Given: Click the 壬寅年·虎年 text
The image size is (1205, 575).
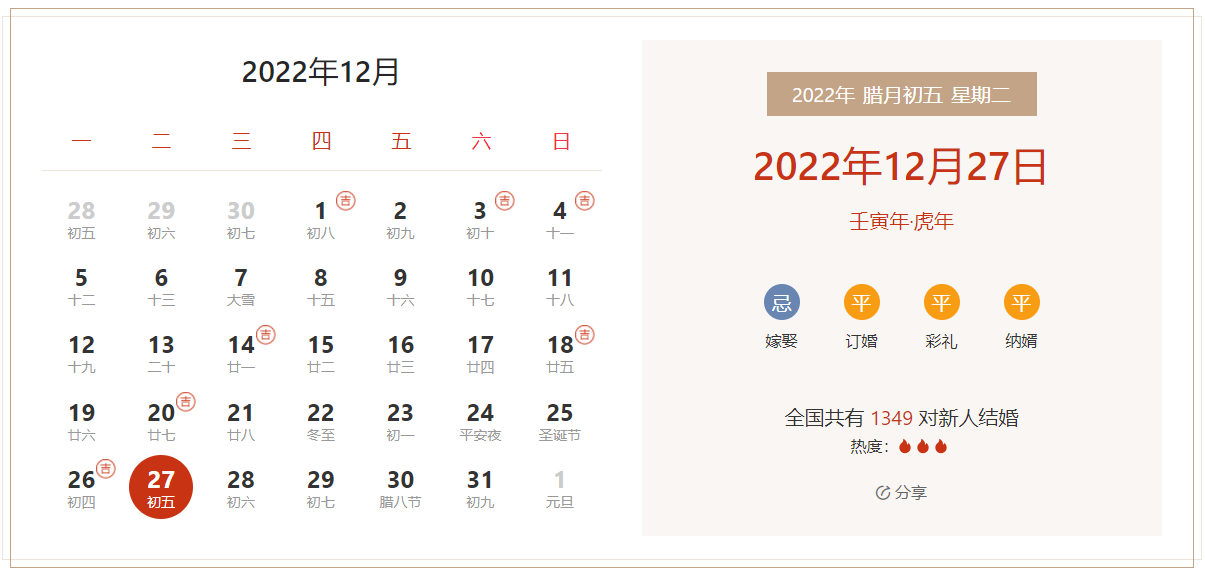Looking at the screenshot, I should (902, 222).
